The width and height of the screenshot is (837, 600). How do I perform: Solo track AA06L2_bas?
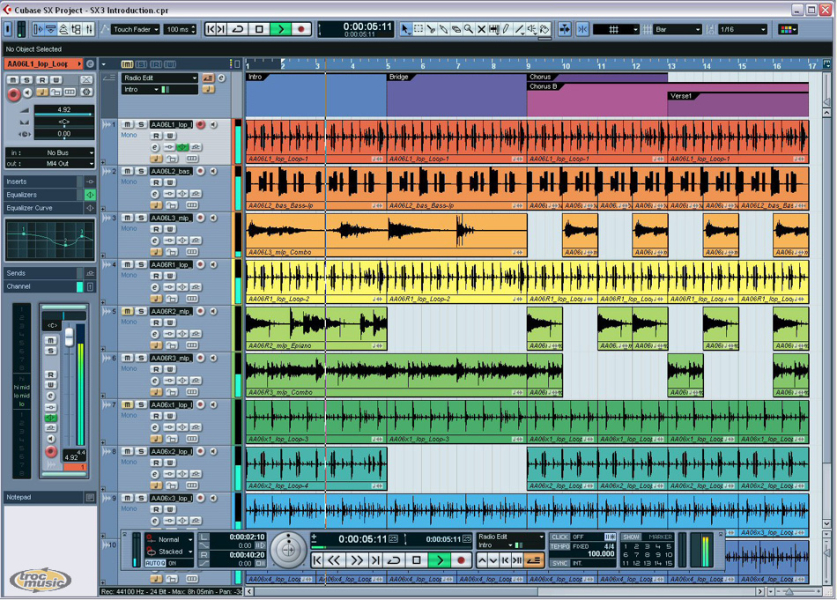point(141,171)
